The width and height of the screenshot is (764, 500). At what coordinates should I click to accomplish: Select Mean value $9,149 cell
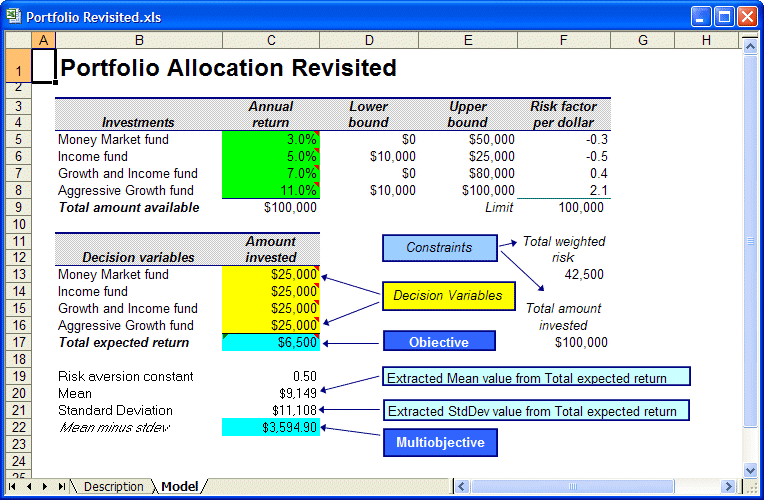tap(271, 393)
